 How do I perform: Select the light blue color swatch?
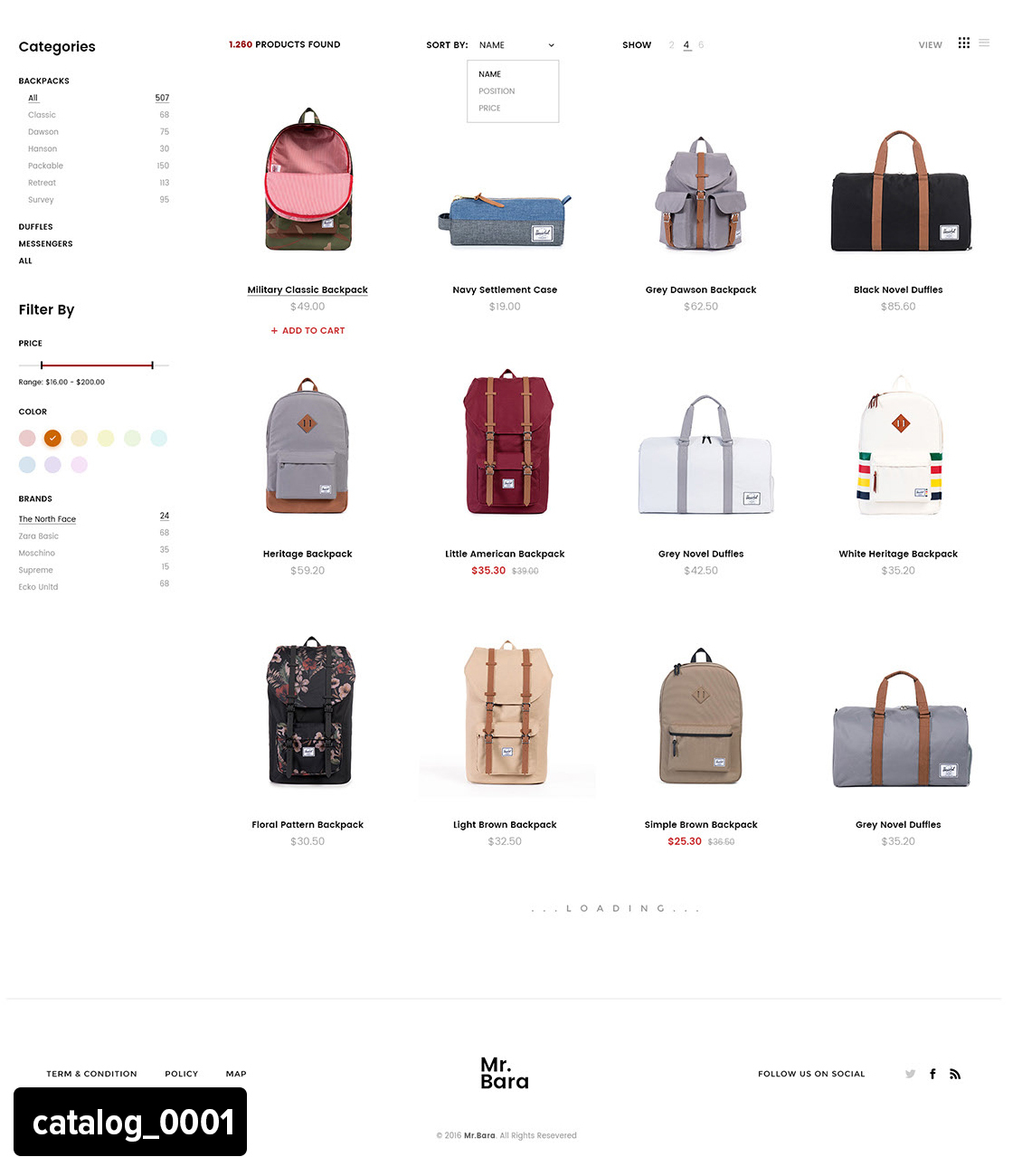point(27,464)
